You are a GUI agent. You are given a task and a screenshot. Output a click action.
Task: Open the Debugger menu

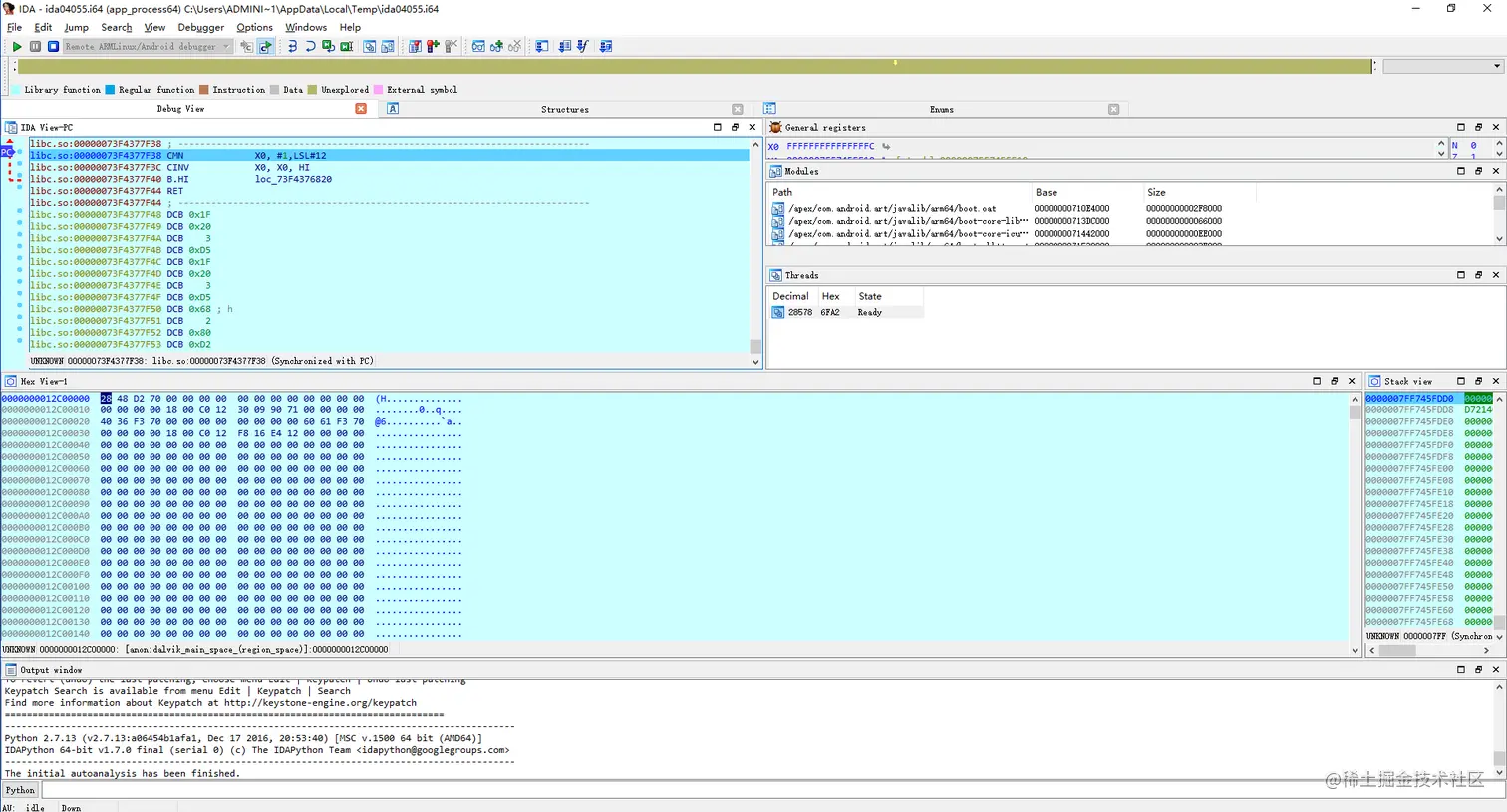pos(201,27)
